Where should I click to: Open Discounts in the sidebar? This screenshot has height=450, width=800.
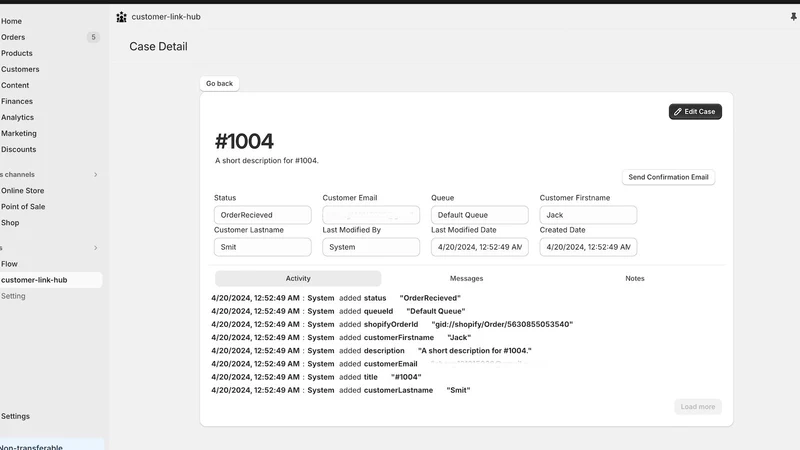point(18,149)
